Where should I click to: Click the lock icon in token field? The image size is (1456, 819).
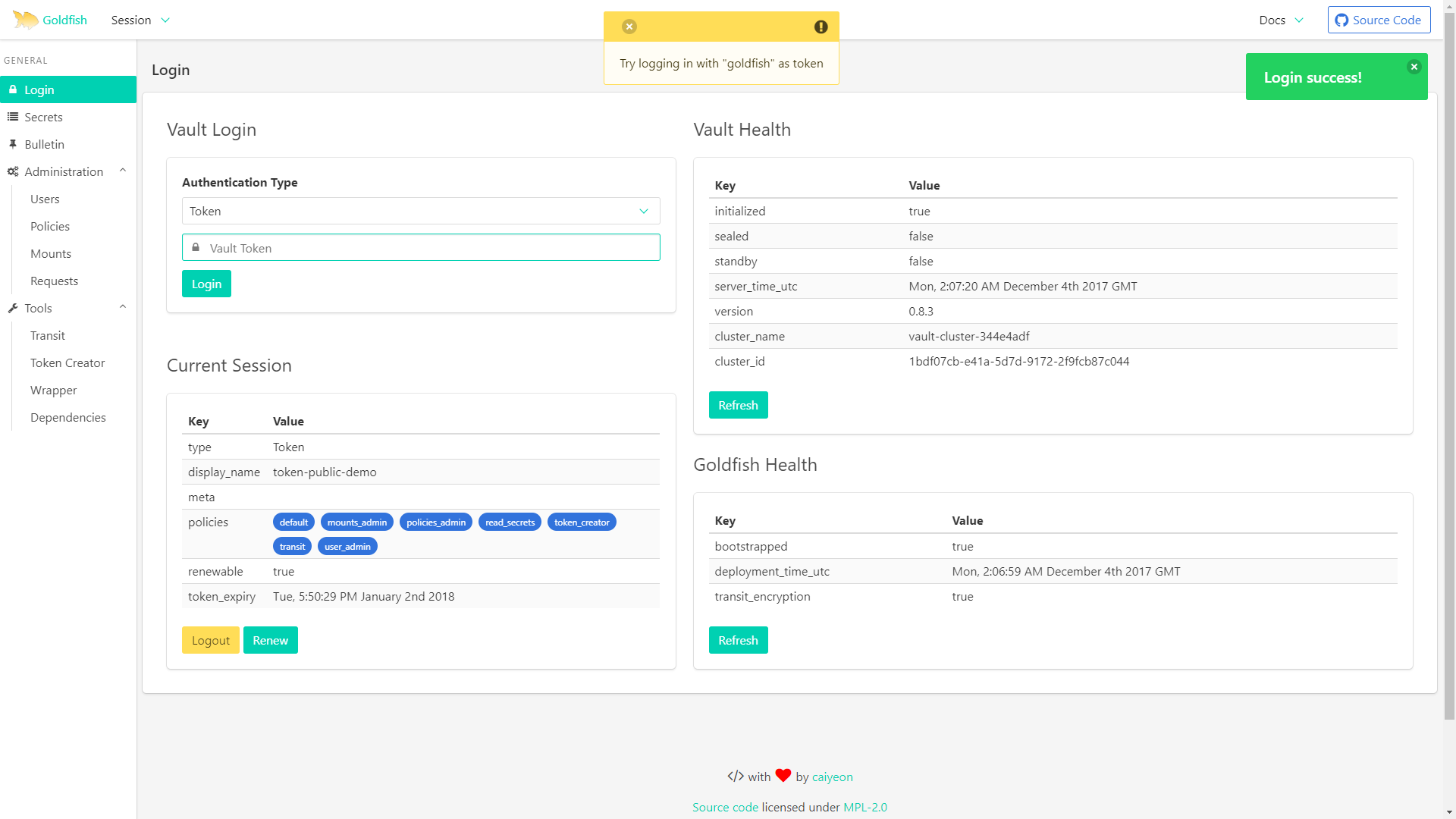(196, 248)
